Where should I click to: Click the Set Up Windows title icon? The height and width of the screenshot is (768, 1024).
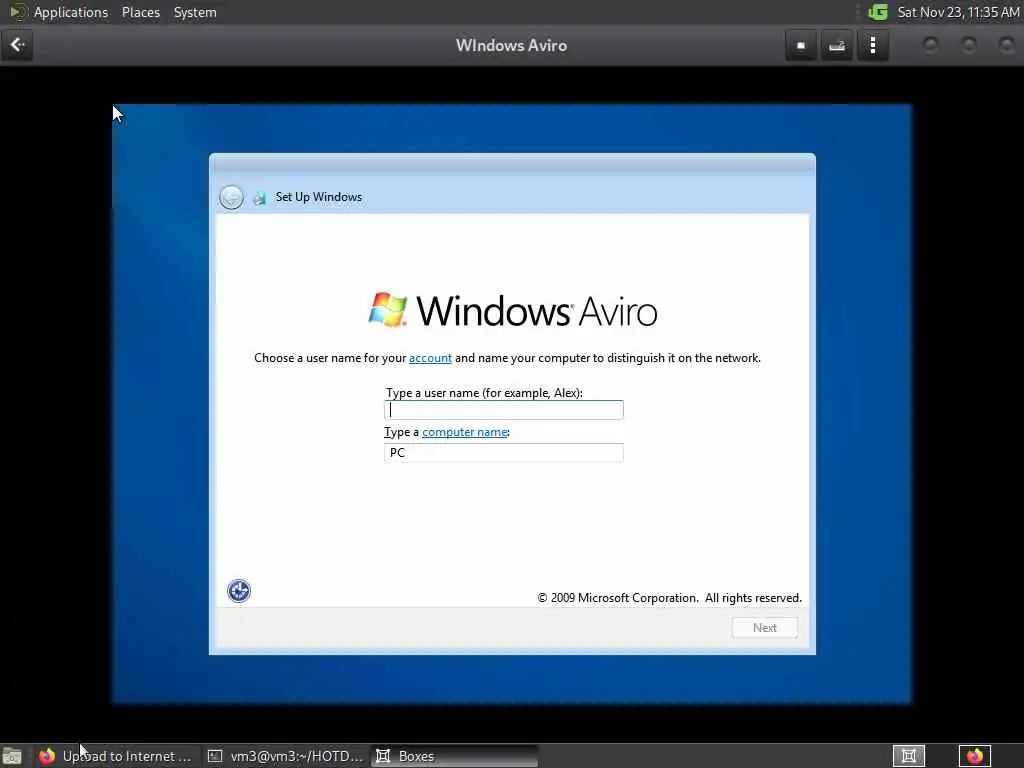tap(260, 198)
